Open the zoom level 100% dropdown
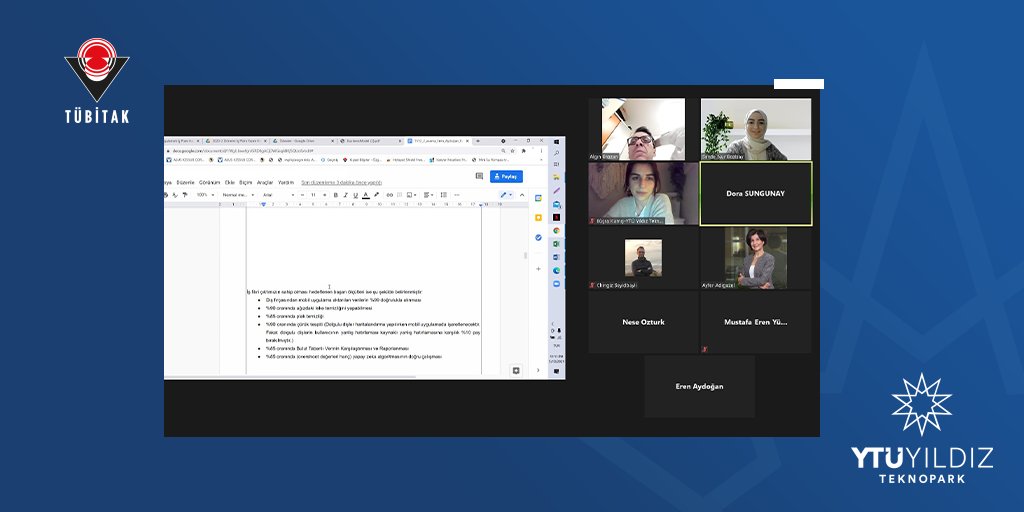Viewport: 1024px width, 512px height. click(205, 195)
